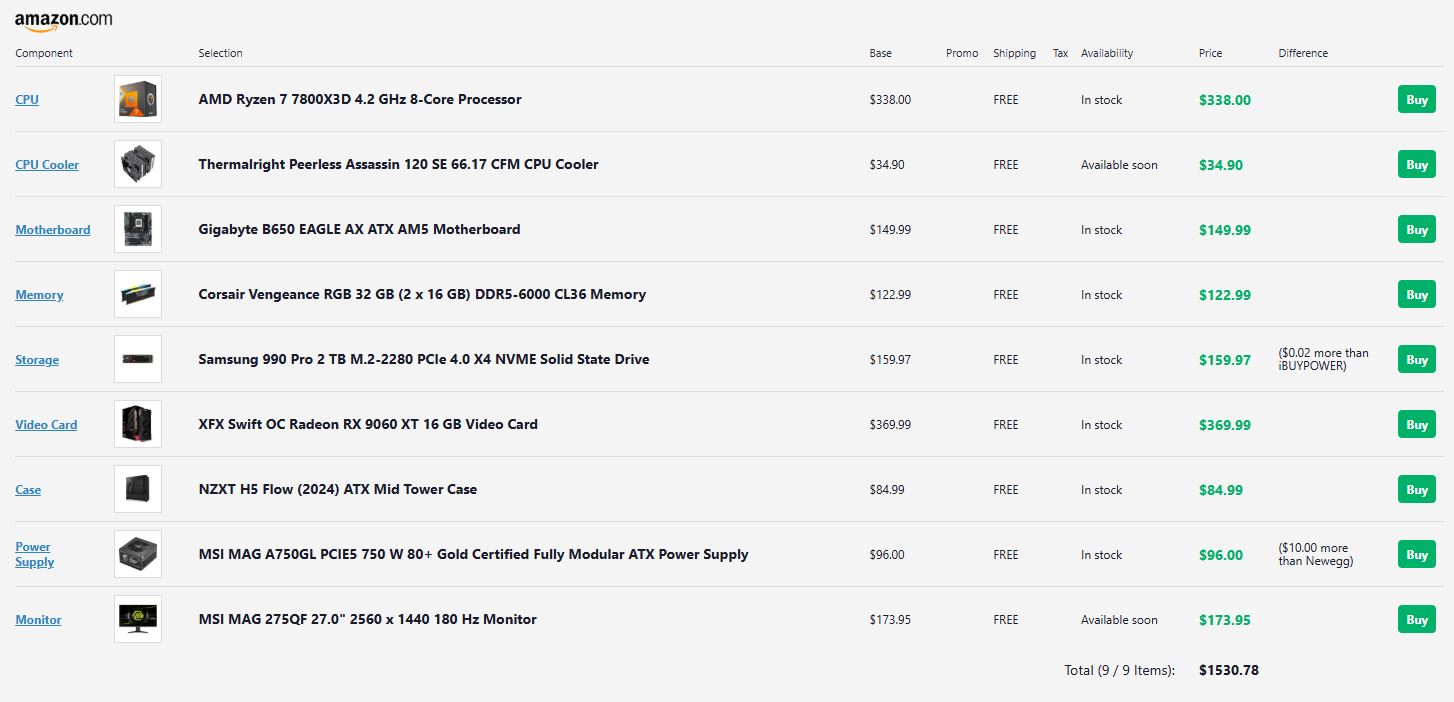Click the Corsair Vengeance RGB memory thumbnail

[x=138, y=295]
